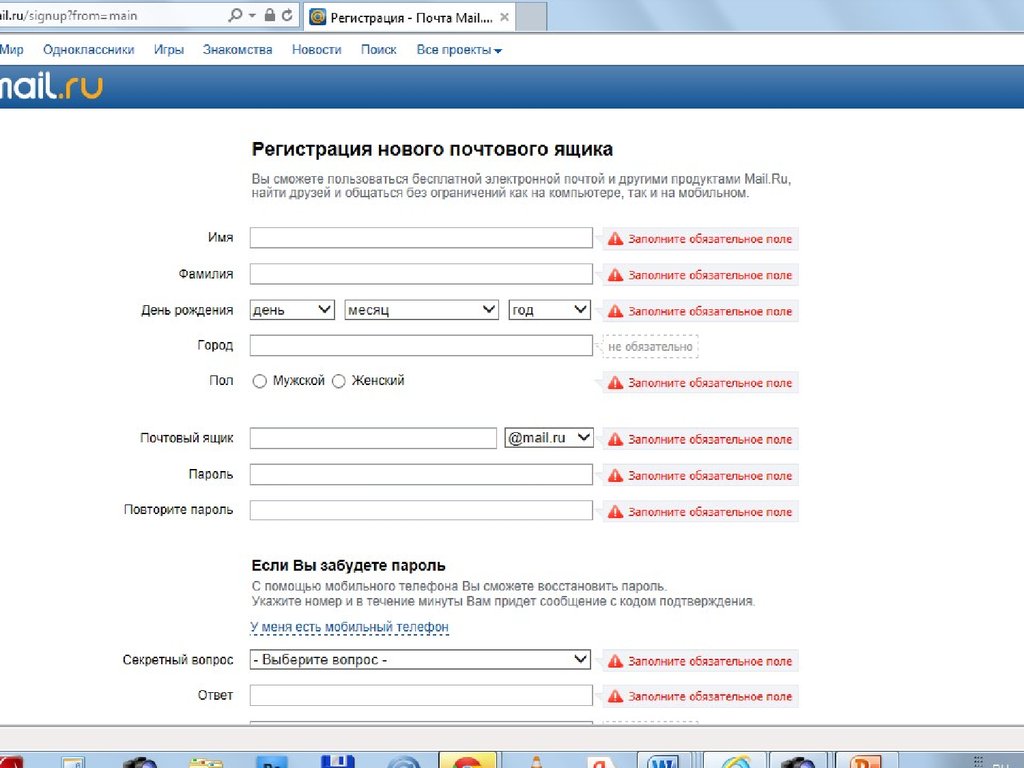Screen dimensions: 1024x768
Task: Focus the Повторите пароль input field
Action: point(421,510)
